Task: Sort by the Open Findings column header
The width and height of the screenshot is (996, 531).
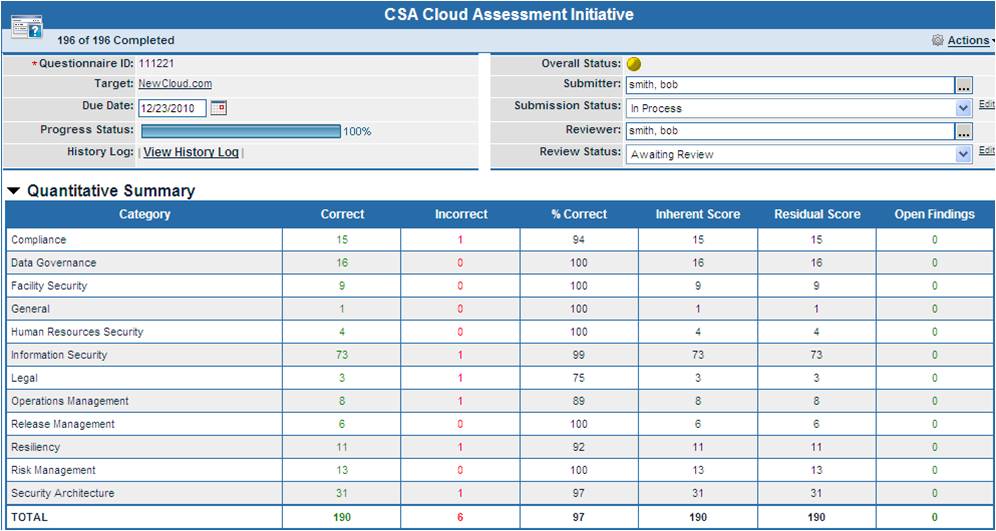Action: 934,215
